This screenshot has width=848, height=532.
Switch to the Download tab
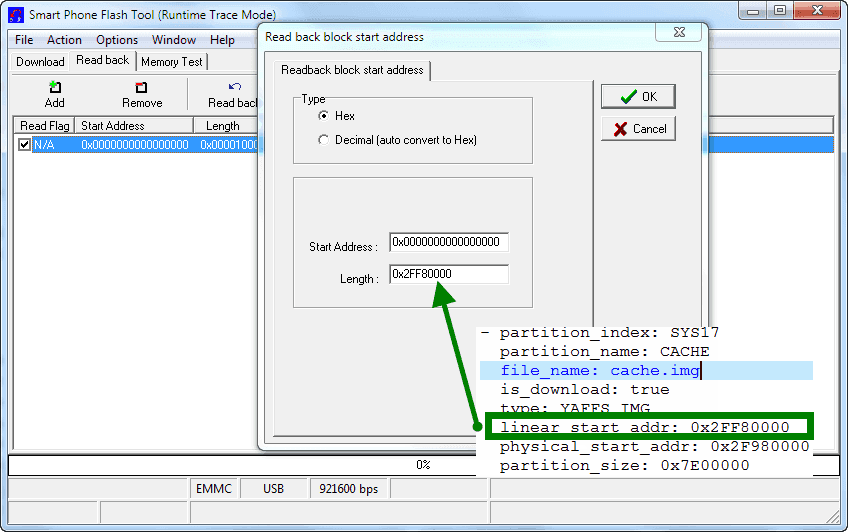[x=40, y=62]
